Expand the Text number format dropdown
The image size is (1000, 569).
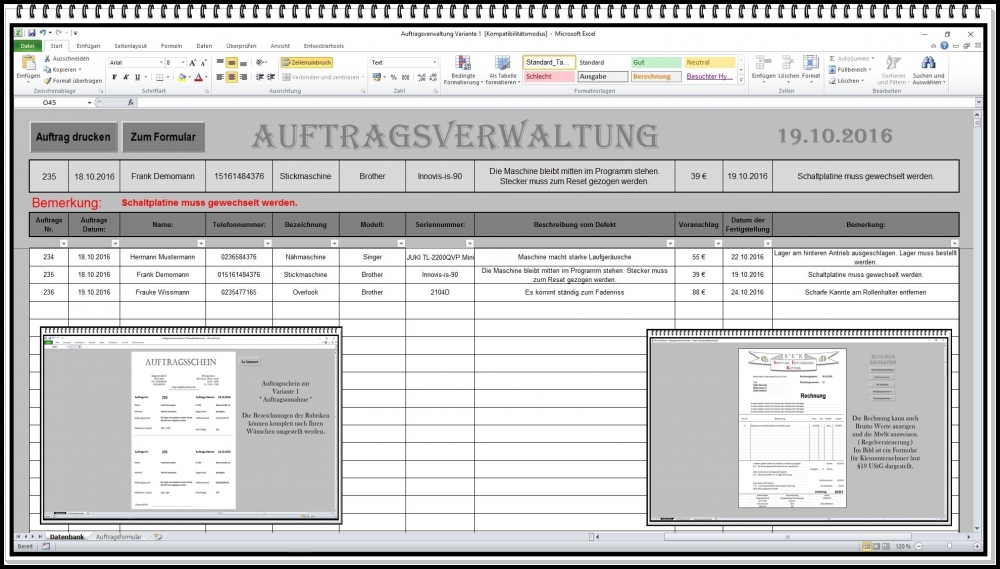click(434, 62)
